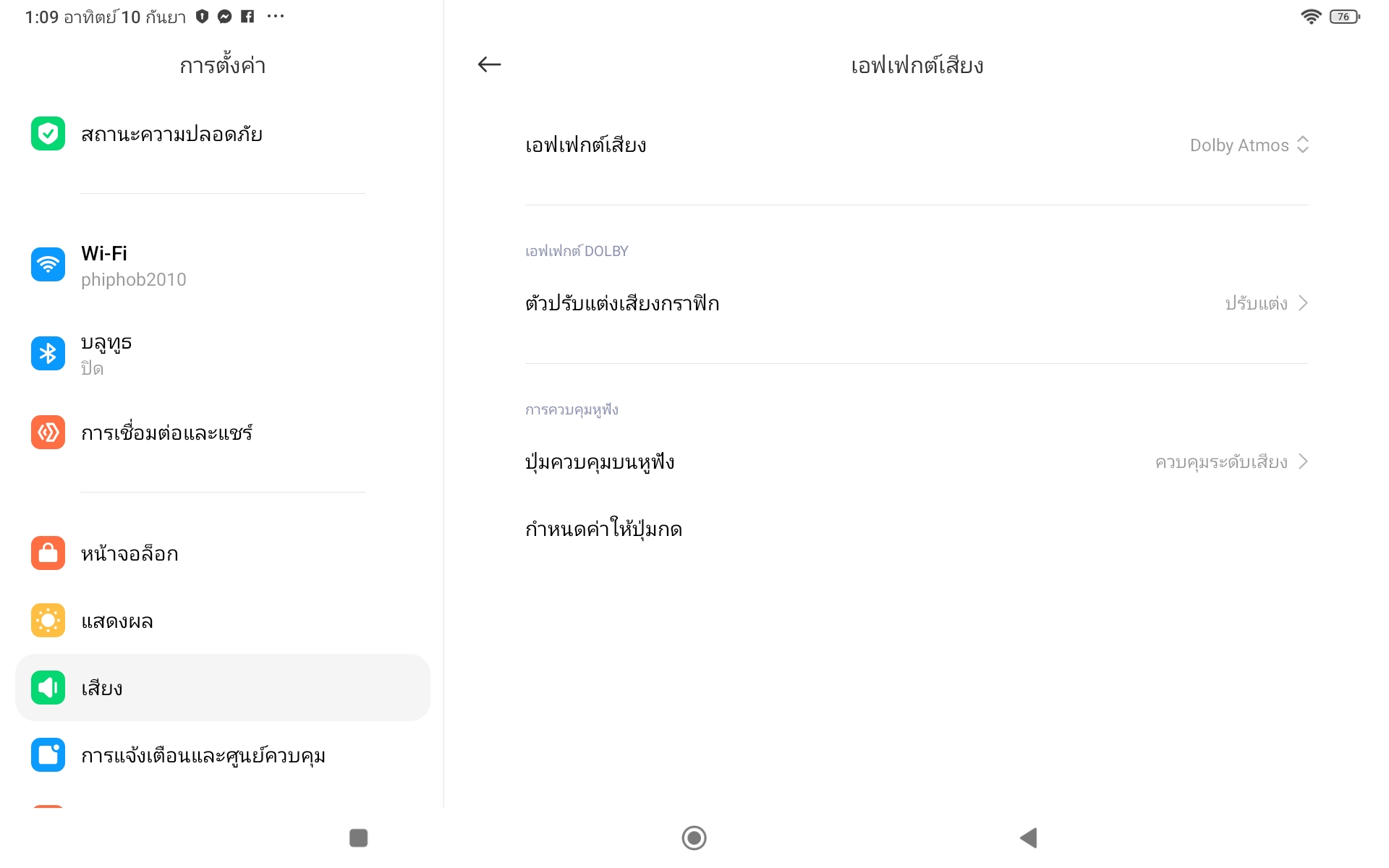This screenshot has width=1389, height=868.
Task: Tap the Android home button
Action: [694, 838]
